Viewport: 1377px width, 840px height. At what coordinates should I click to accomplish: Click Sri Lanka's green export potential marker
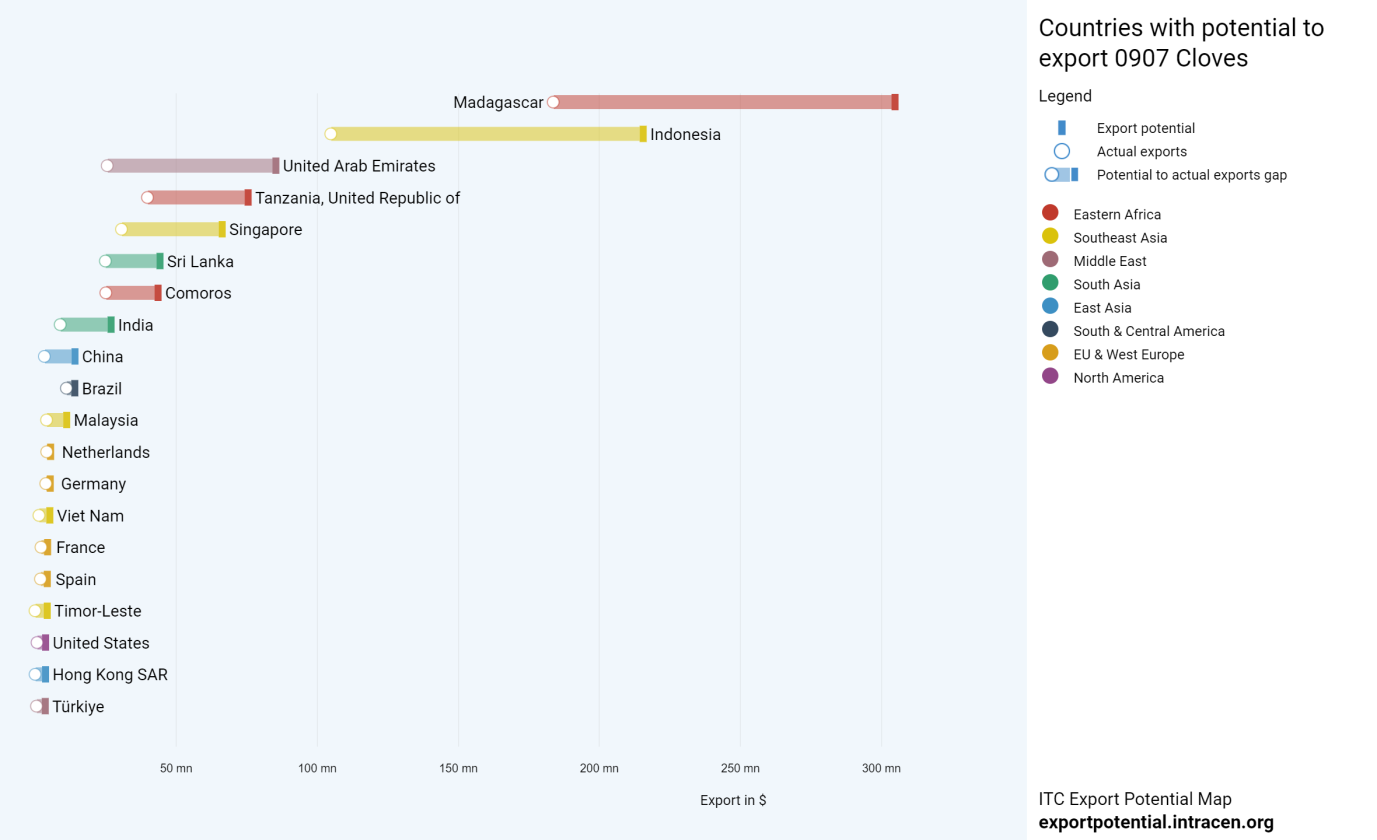coord(160,261)
